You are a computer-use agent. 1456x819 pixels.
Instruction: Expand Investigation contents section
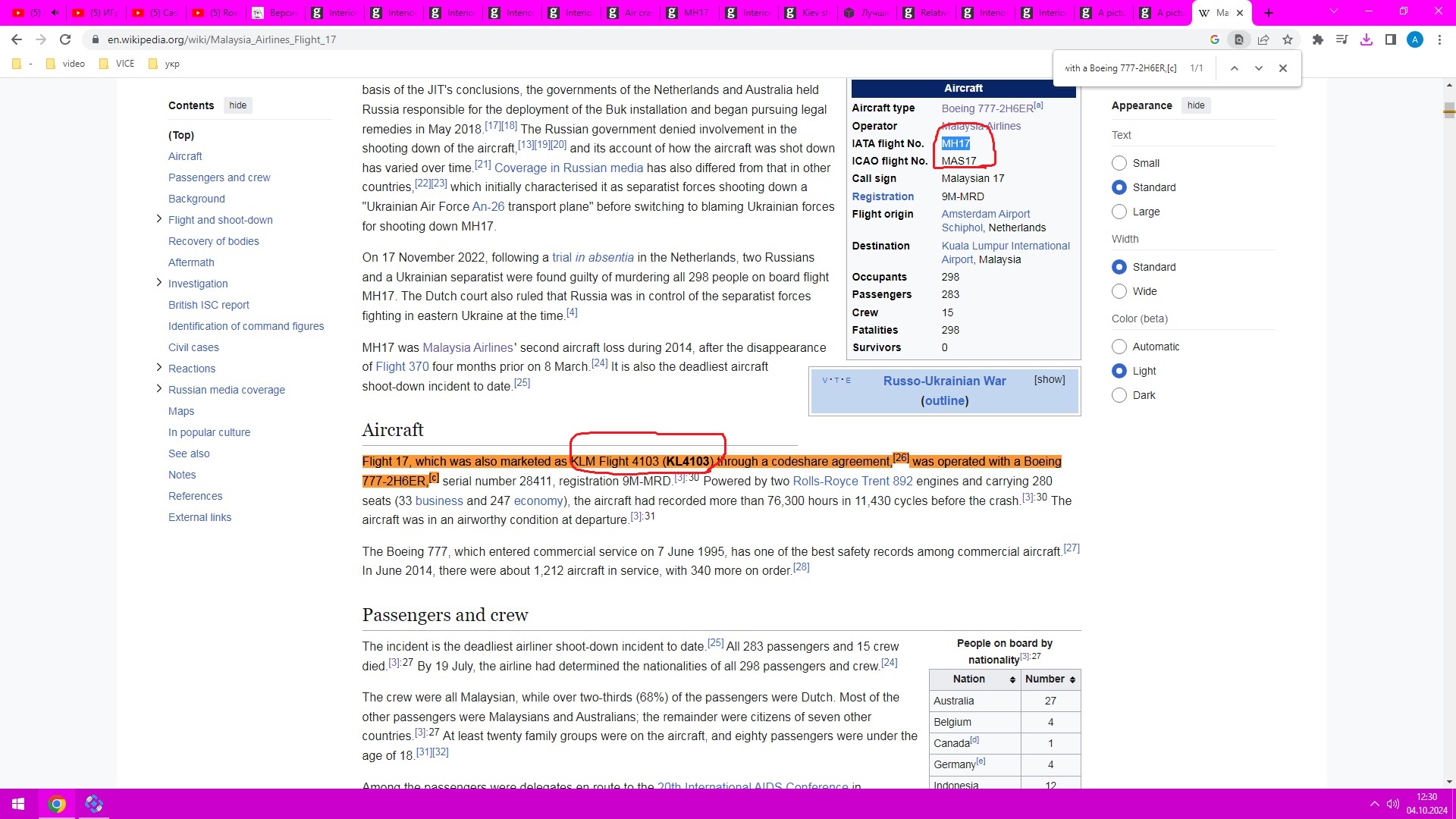[x=158, y=283]
